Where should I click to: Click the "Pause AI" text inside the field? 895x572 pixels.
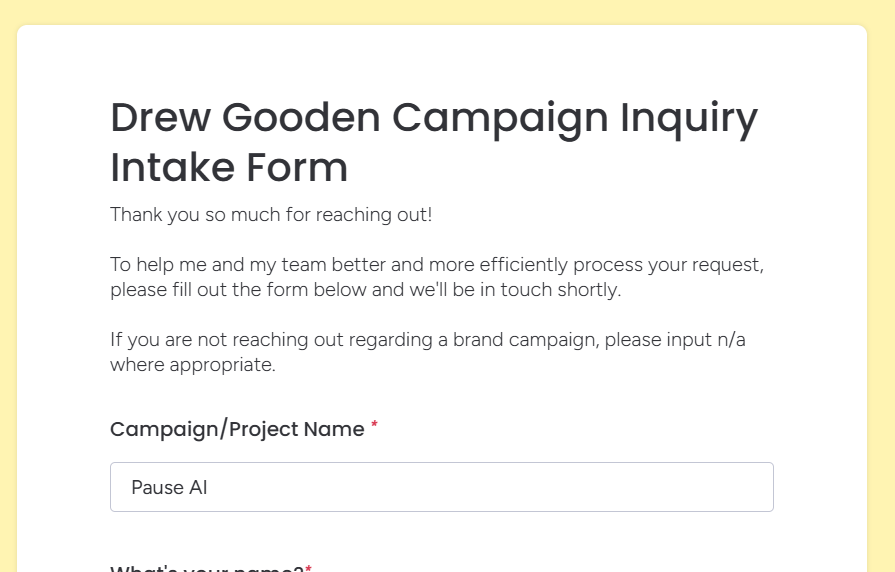coord(169,488)
